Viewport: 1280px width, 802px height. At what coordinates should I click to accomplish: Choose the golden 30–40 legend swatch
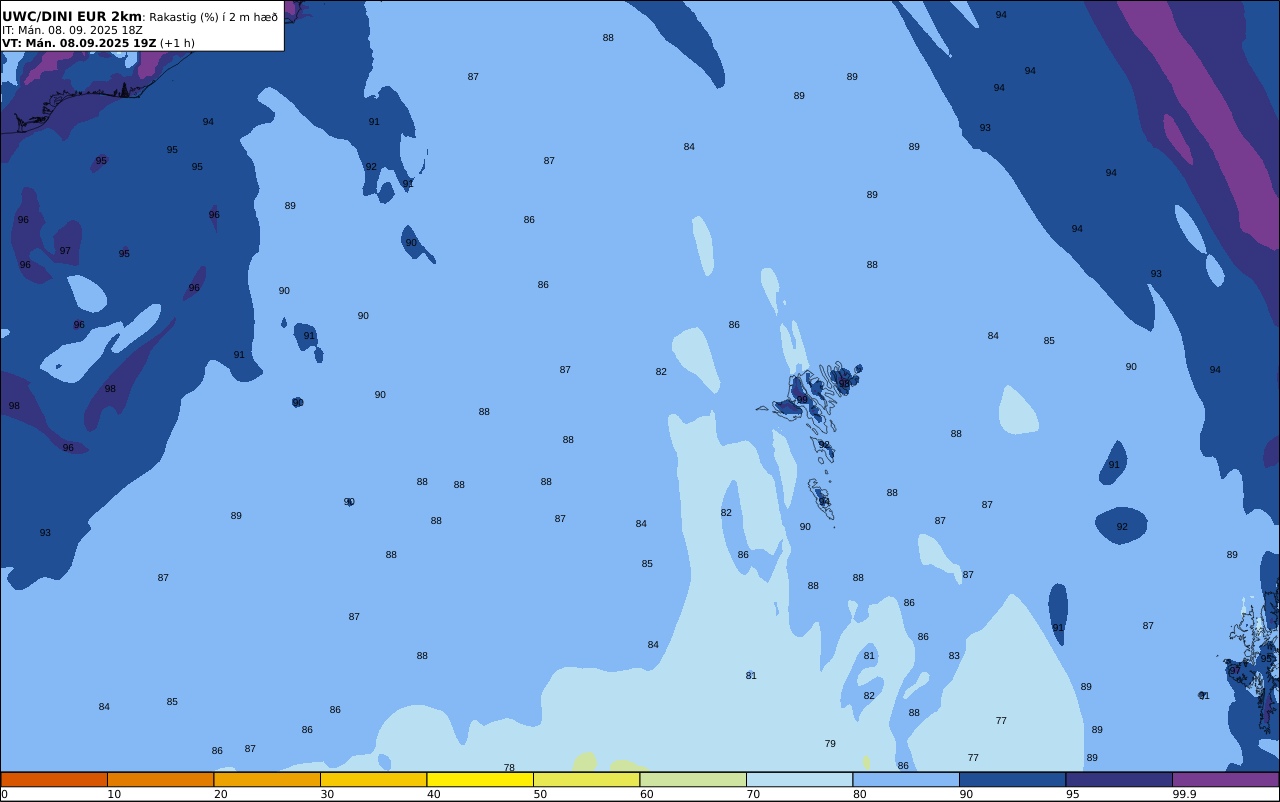click(x=373, y=780)
